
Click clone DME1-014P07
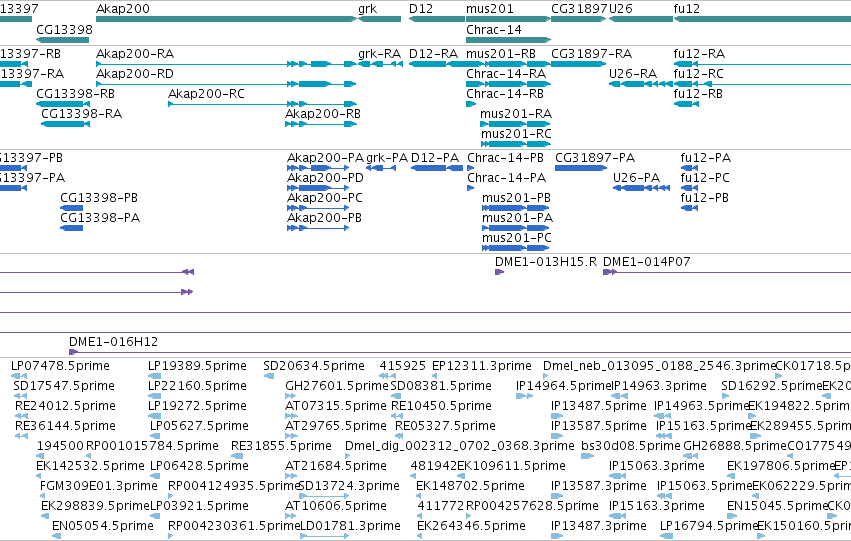727,272
